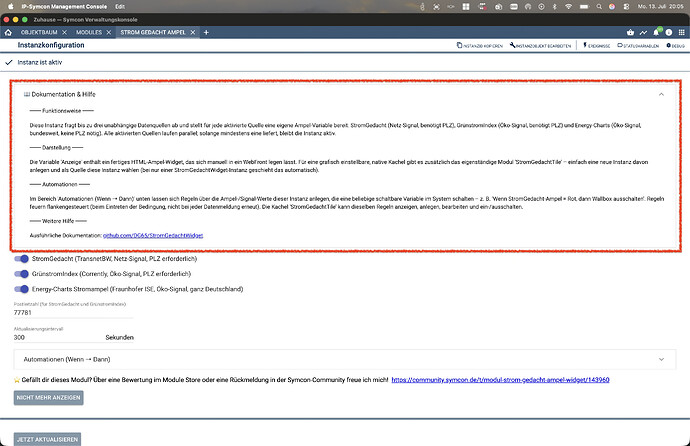Click the Automationen (Wenn → Dann) title
Screen dimensions: 690x446
pyautogui.click(x=67, y=359)
